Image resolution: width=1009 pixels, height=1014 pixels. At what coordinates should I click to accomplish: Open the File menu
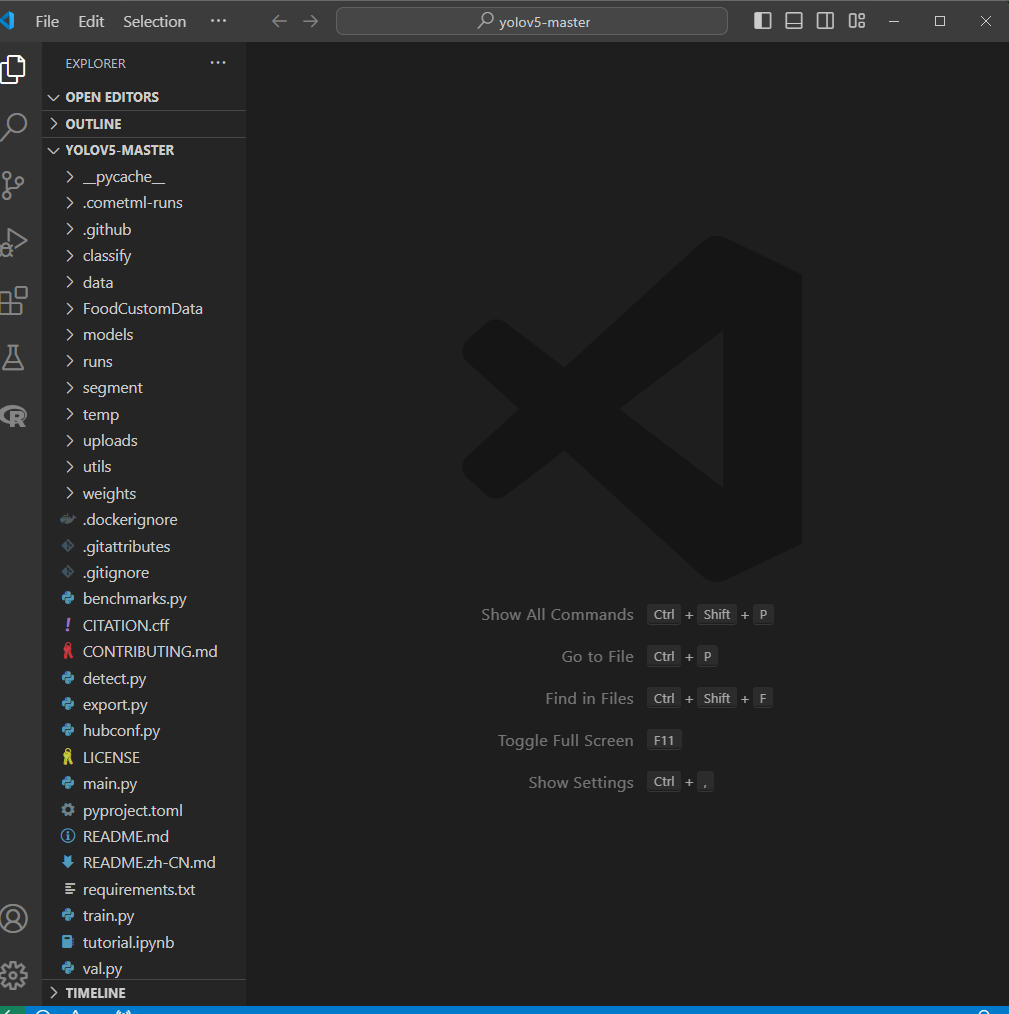(x=47, y=21)
